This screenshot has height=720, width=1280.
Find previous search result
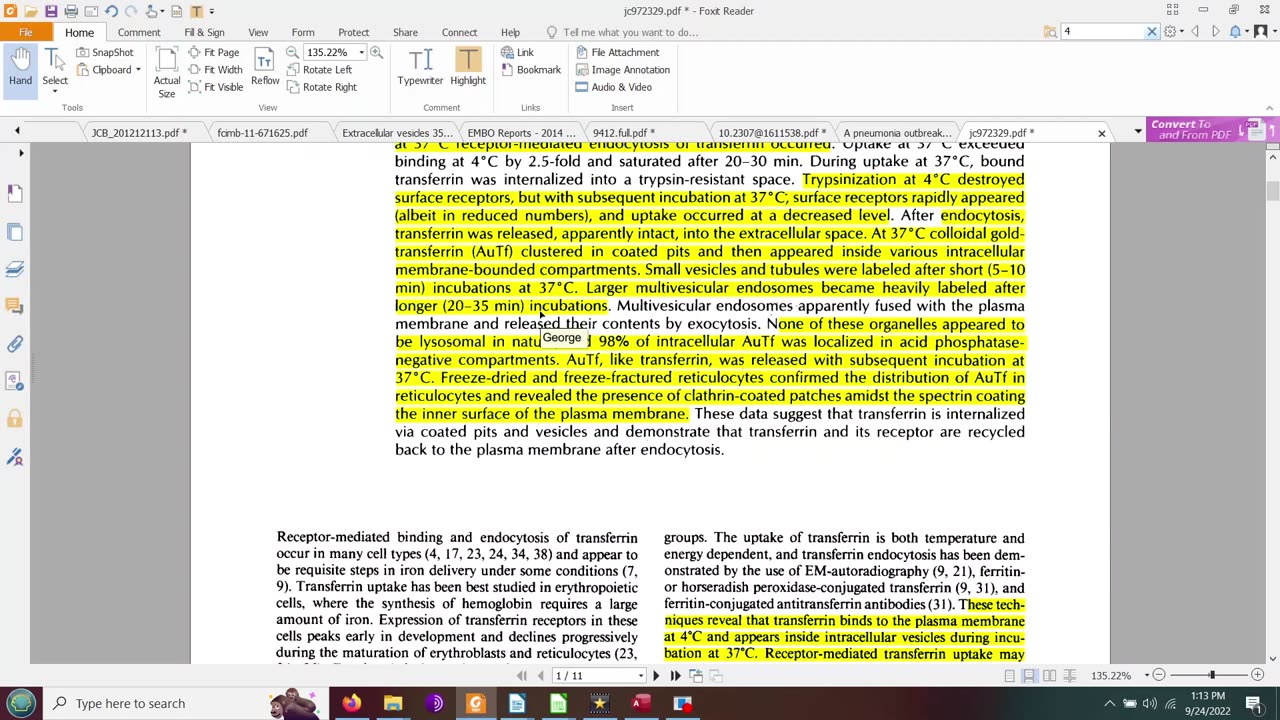(1195, 32)
